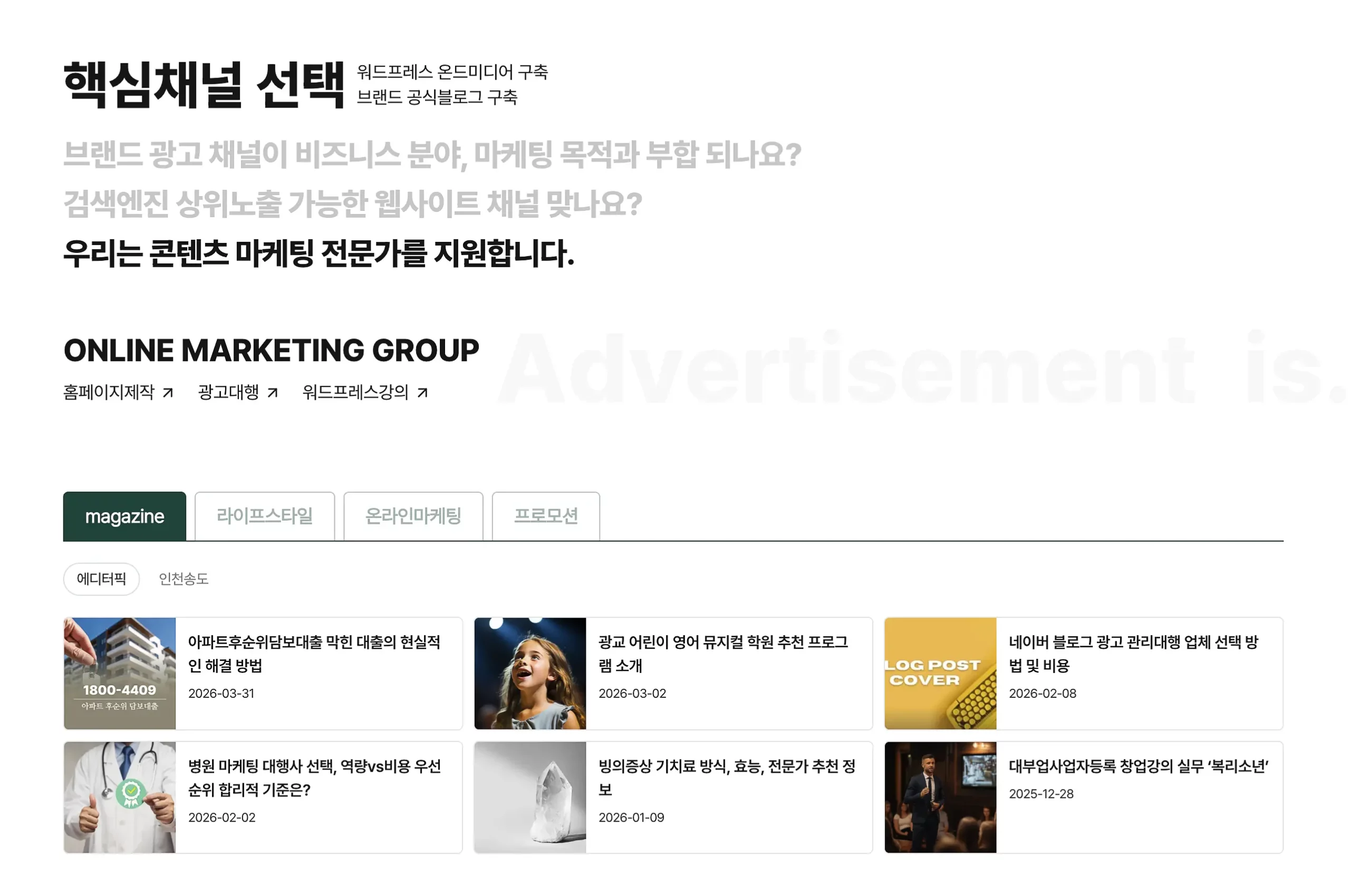Click the crystal image on 빙의증상 article

(530, 798)
